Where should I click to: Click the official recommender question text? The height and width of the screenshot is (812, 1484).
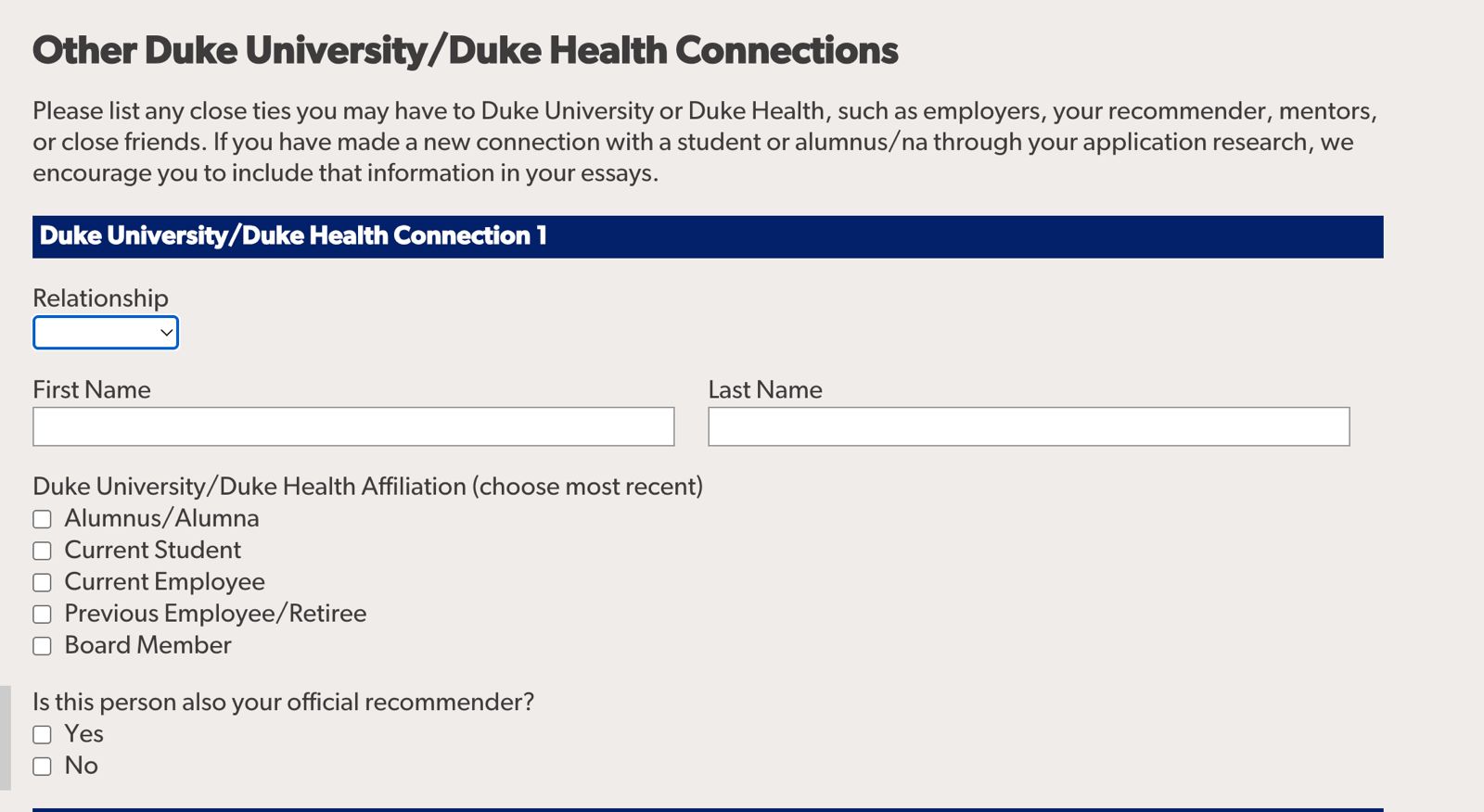tap(283, 703)
